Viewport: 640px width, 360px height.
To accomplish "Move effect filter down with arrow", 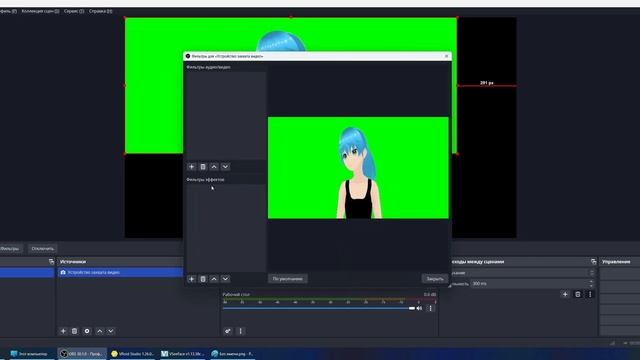I will [225, 279].
